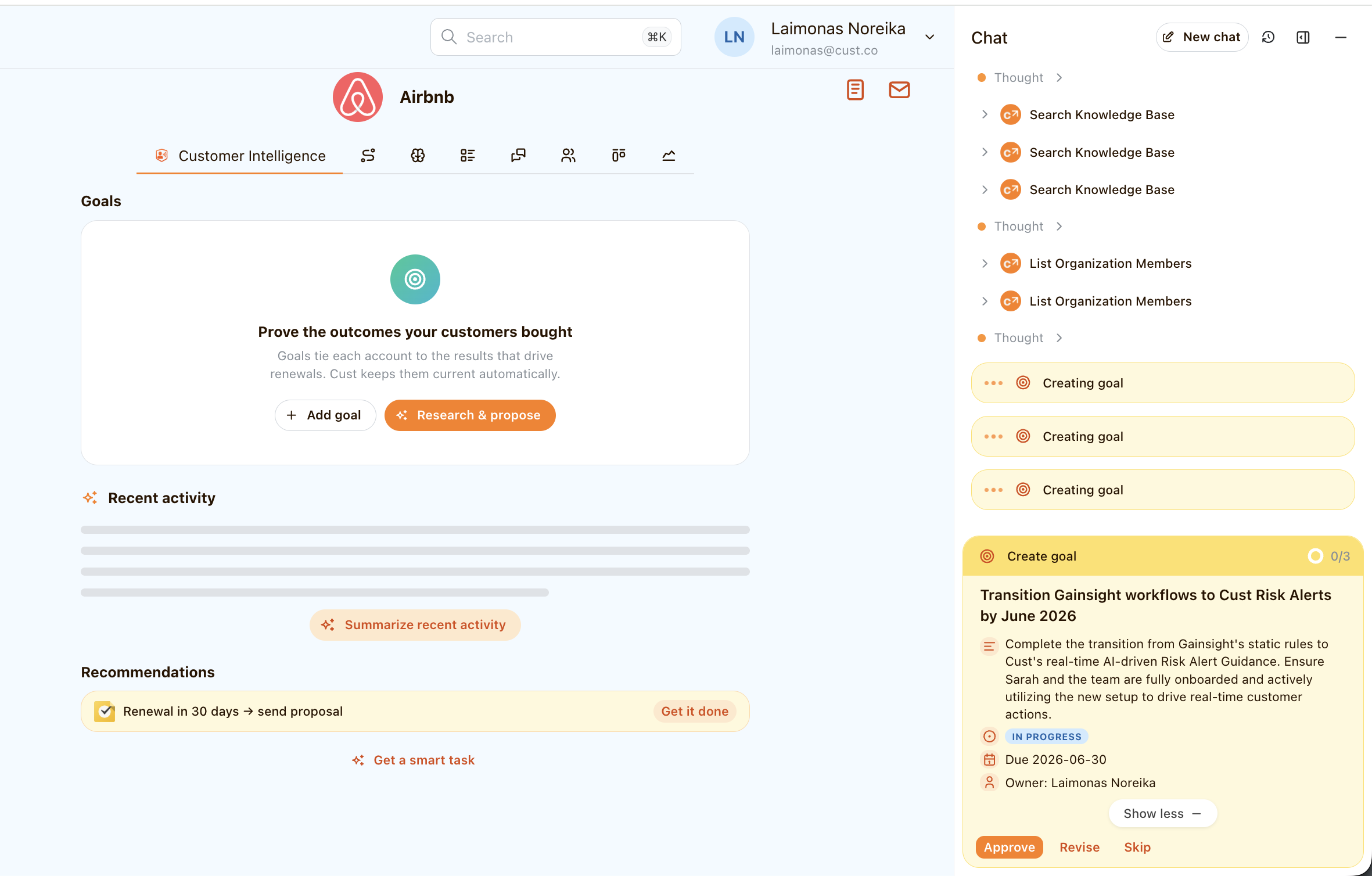Focus the Search input field
Screen dimensions: 1372x876
pyautogui.click(x=555, y=37)
